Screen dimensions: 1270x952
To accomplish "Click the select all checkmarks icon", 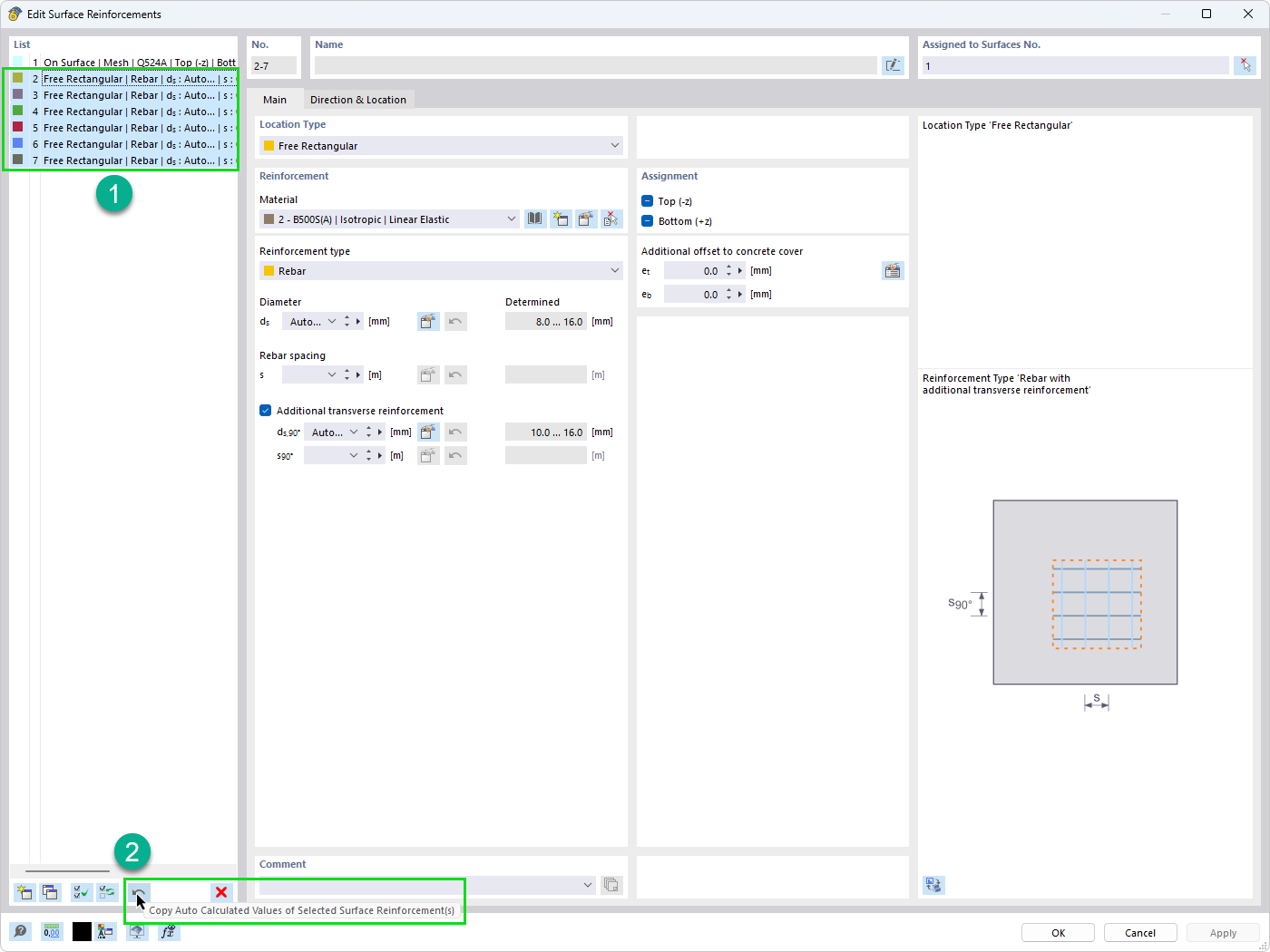I will 82,893.
